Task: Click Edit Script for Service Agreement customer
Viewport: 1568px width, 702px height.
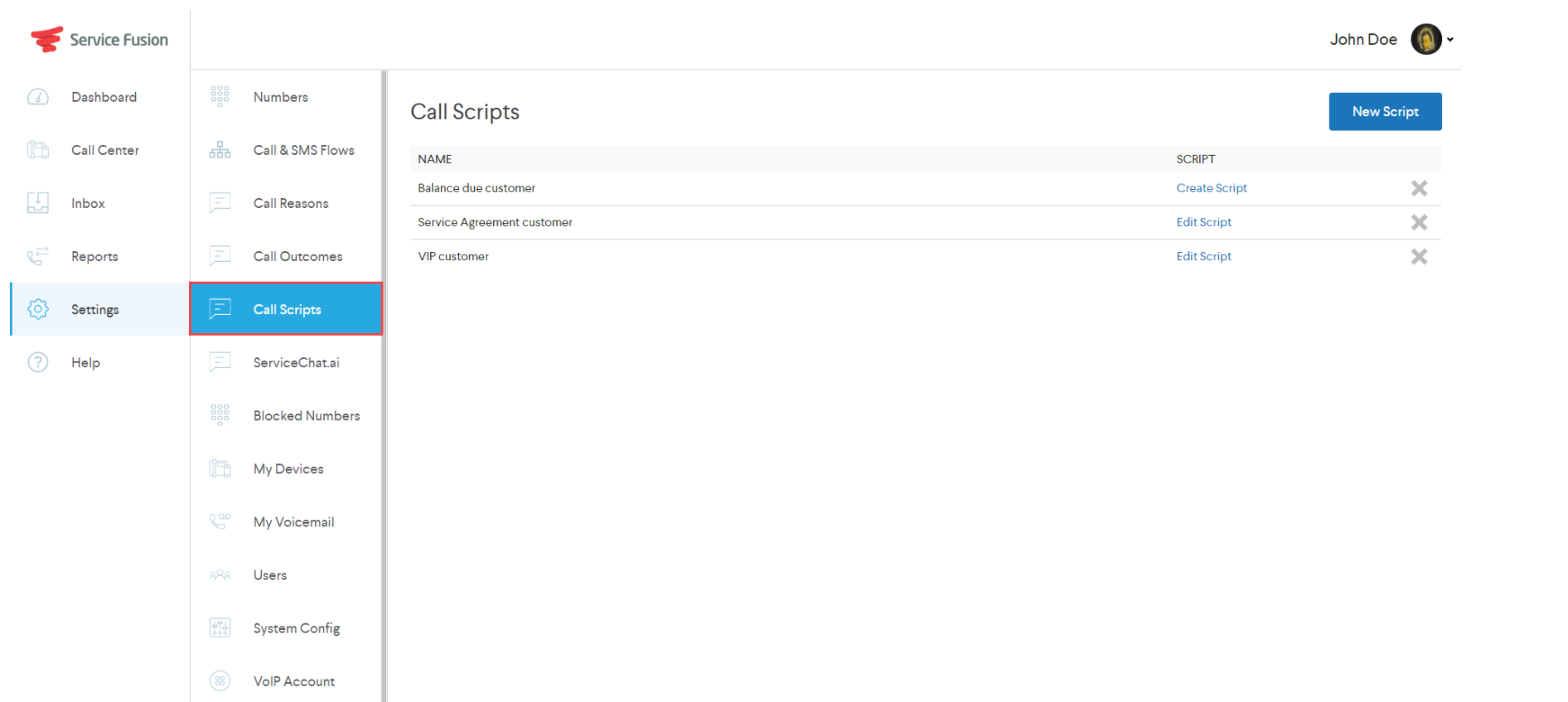Action: pyautogui.click(x=1203, y=222)
